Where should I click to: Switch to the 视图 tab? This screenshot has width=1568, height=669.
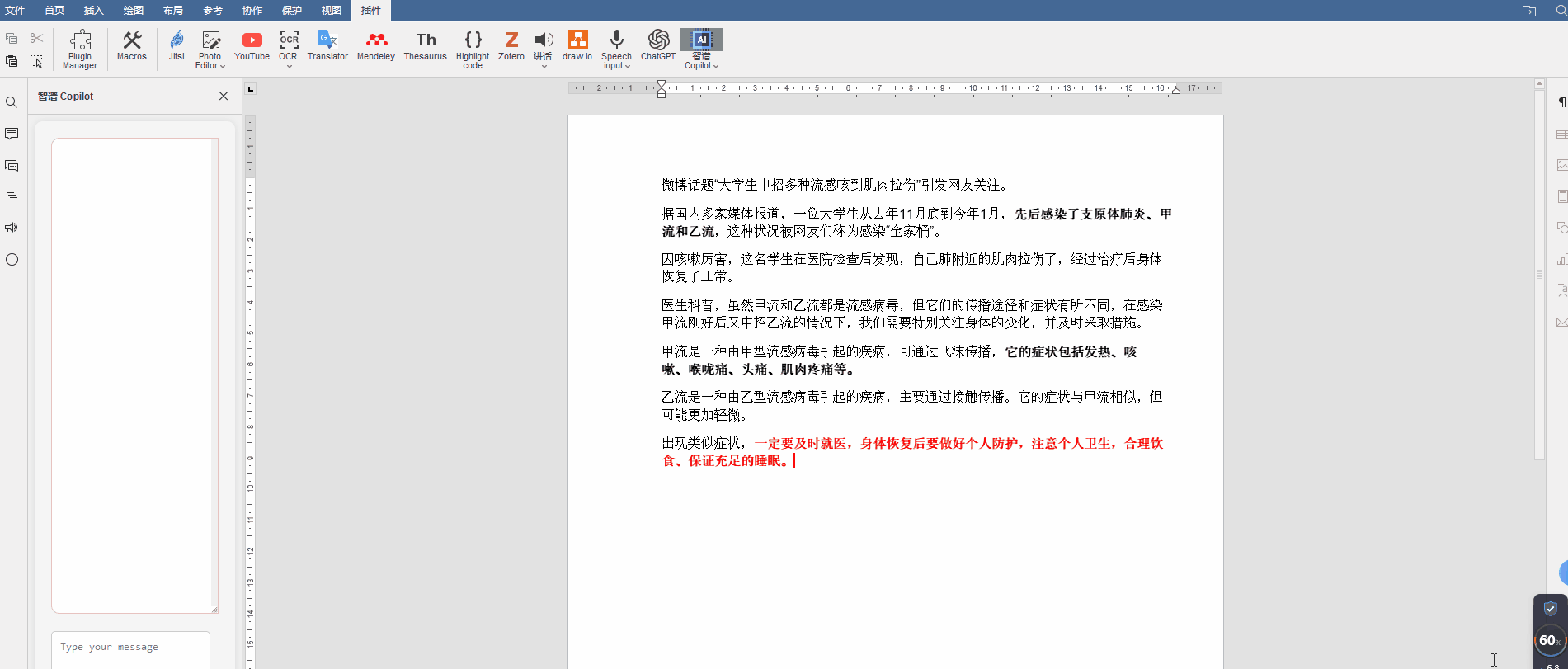pyautogui.click(x=332, y=11)
